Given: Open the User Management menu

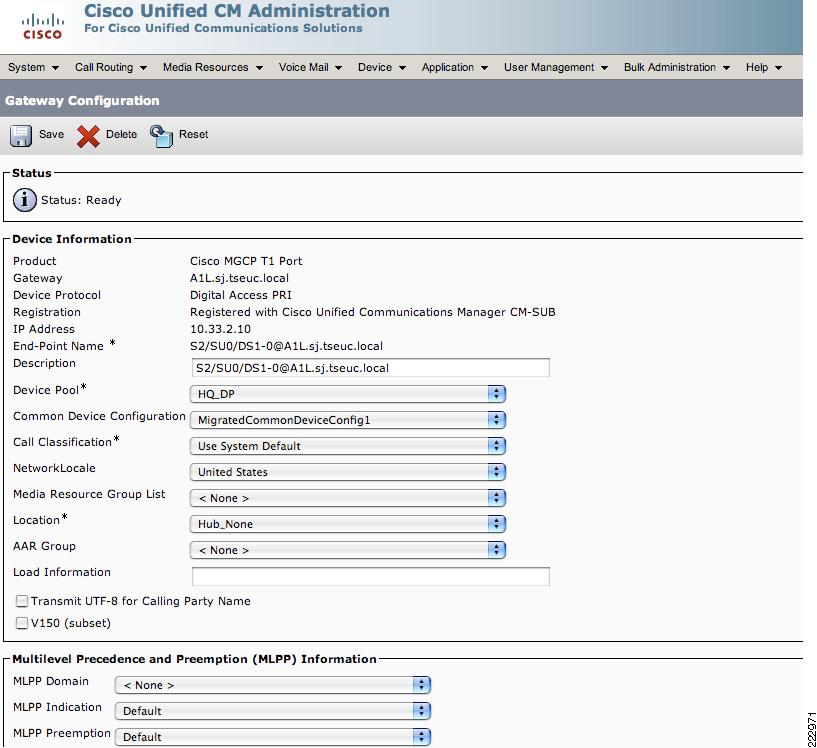Looking at the screenshot, I should (556, 67).
